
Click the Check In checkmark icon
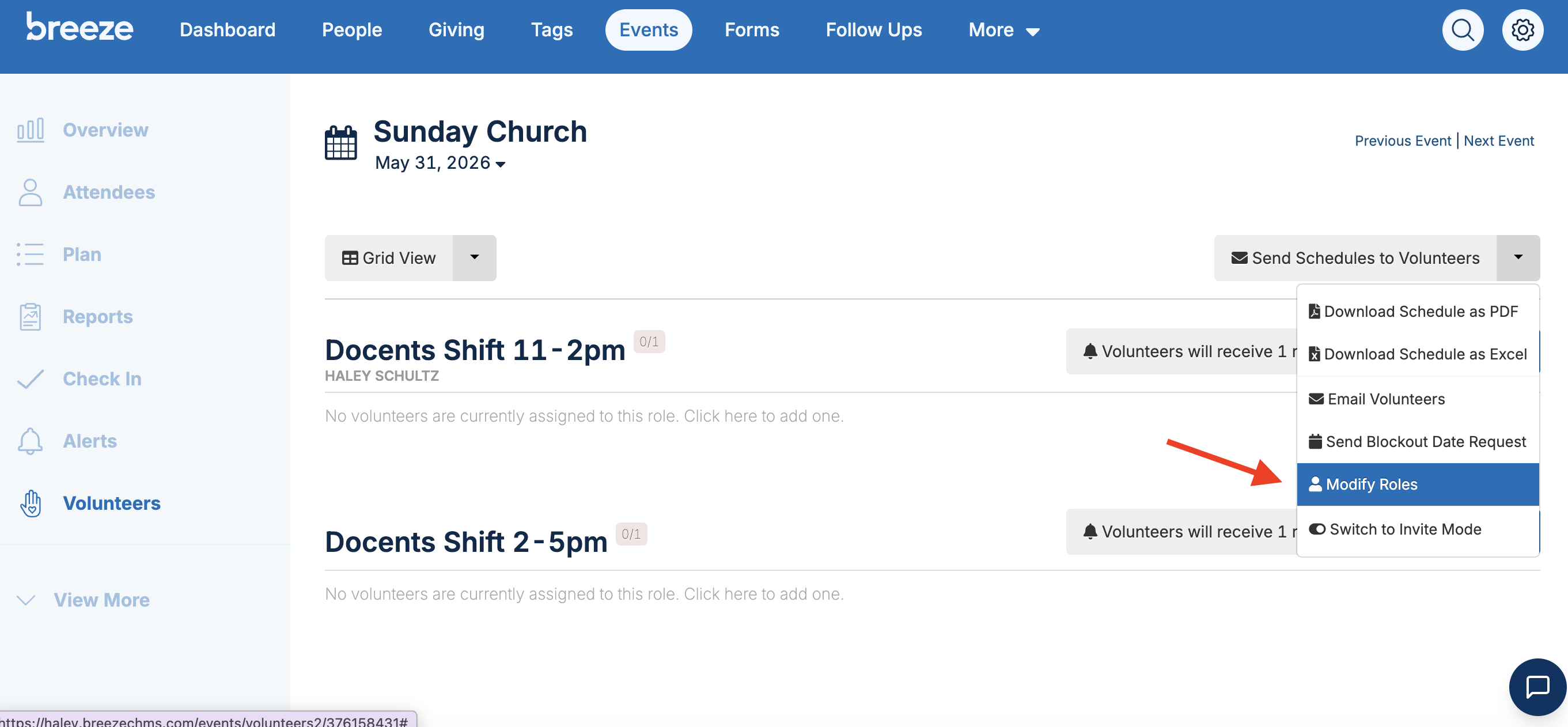[31, 378]
